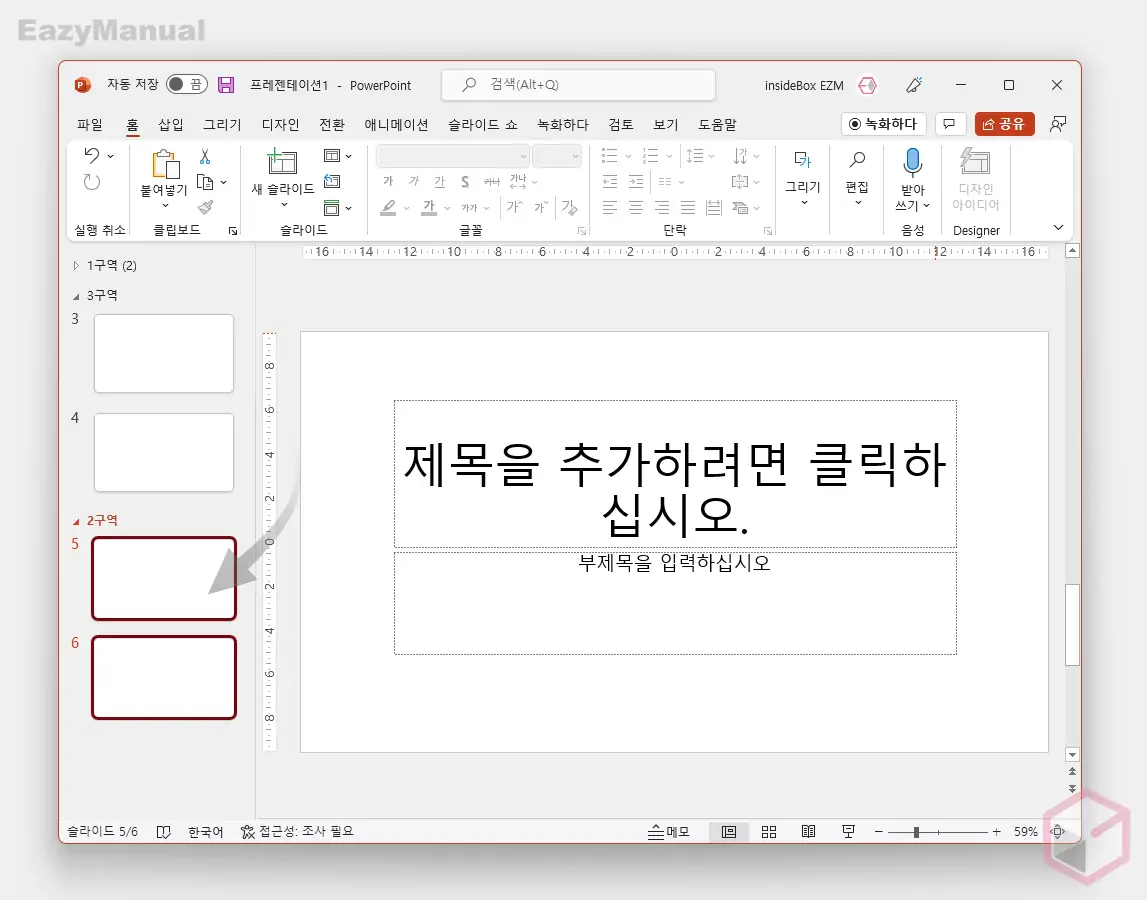Open the Dictate microphone icon
Image resolution: width=1147 pixels, height=900 pixels.
tap(912, 162)
